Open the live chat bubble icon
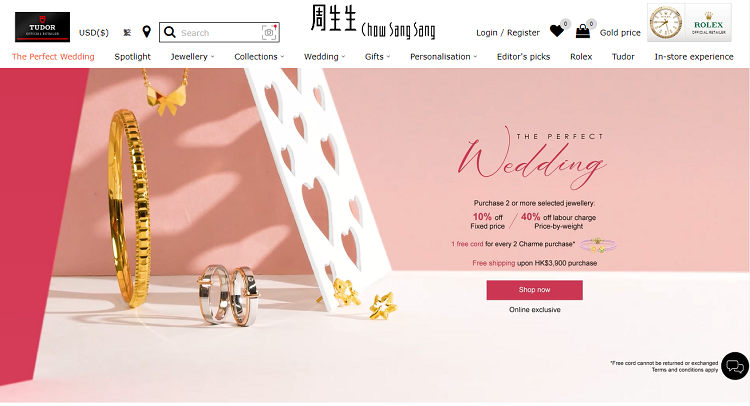 coord(735,366)
